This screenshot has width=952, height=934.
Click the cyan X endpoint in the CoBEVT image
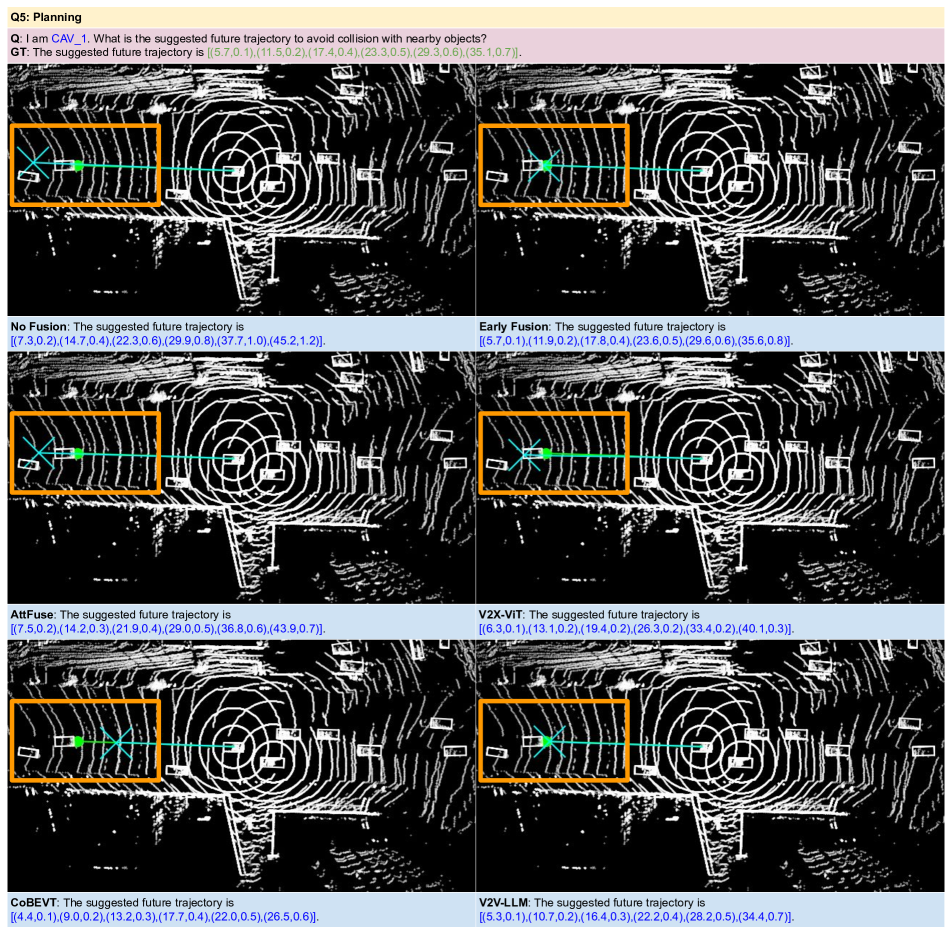tap(116, 742)
